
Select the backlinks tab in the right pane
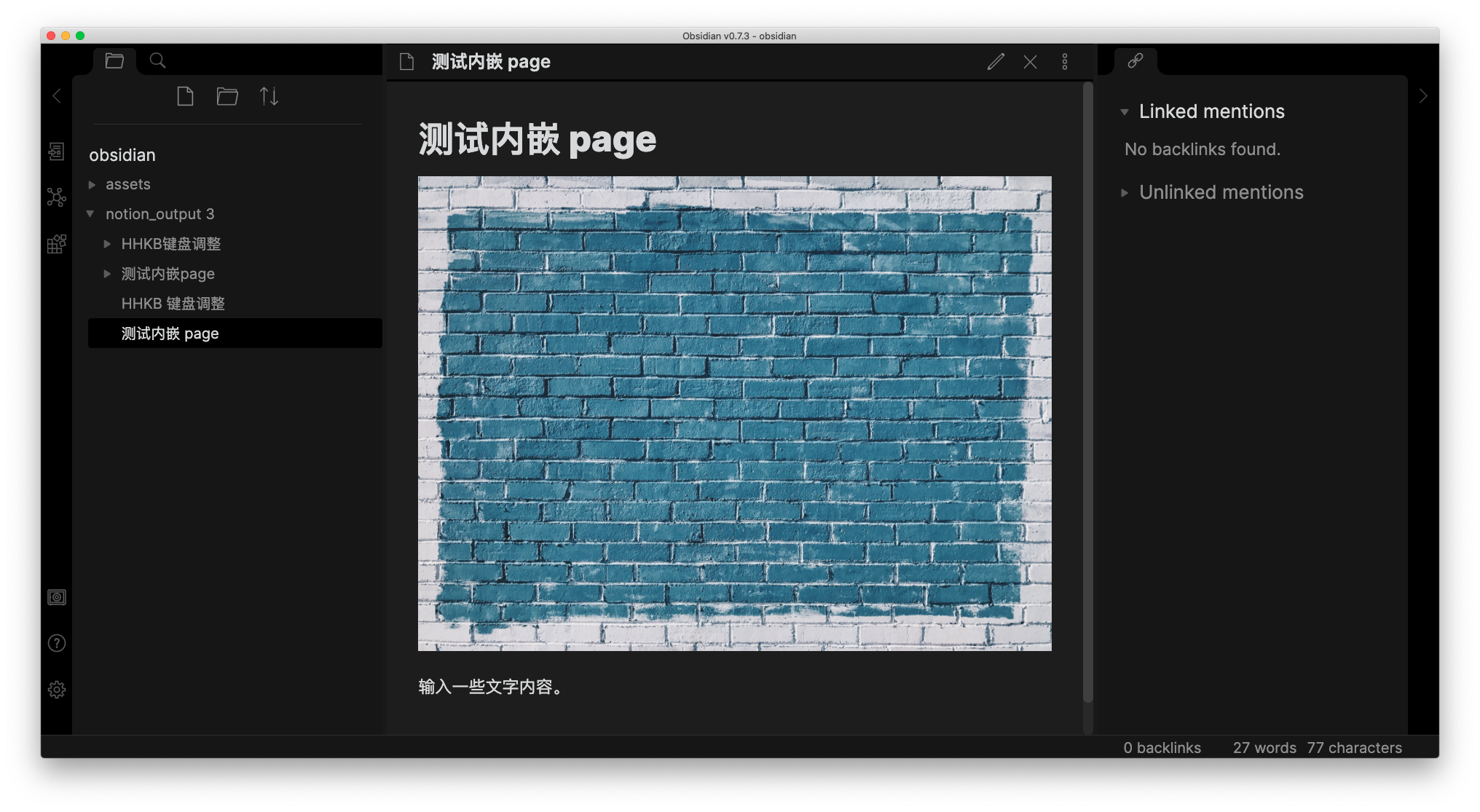pyautogui.click(x=1135, y=60)
